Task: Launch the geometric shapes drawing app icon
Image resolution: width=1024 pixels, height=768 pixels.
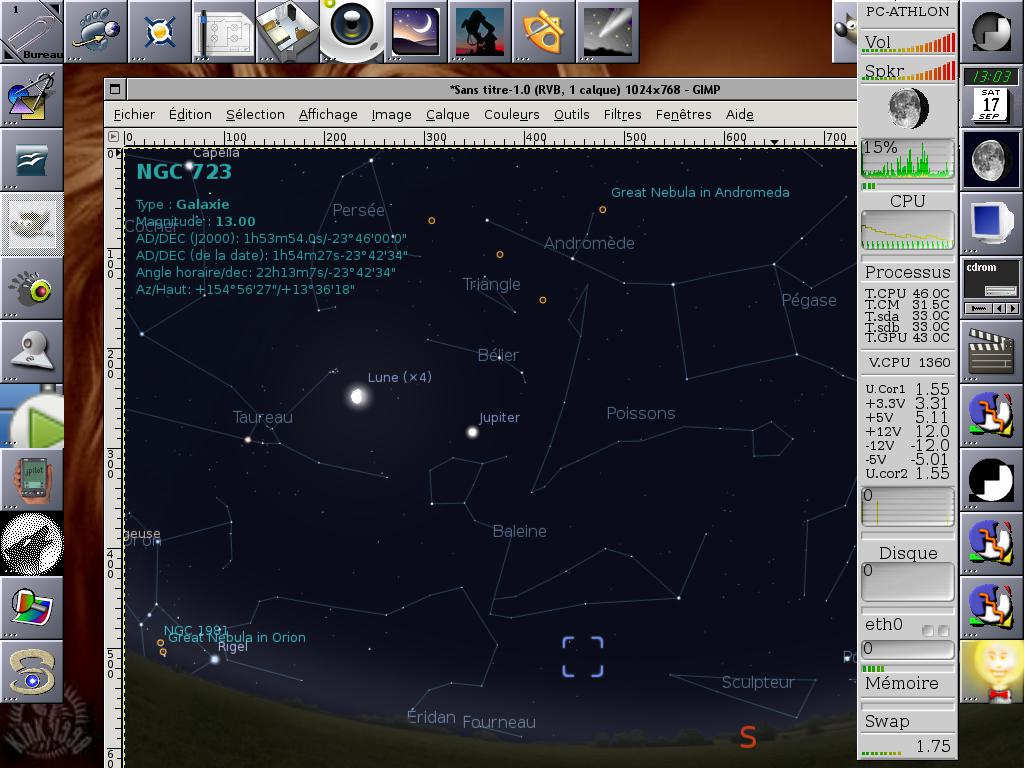Action: 31,95
